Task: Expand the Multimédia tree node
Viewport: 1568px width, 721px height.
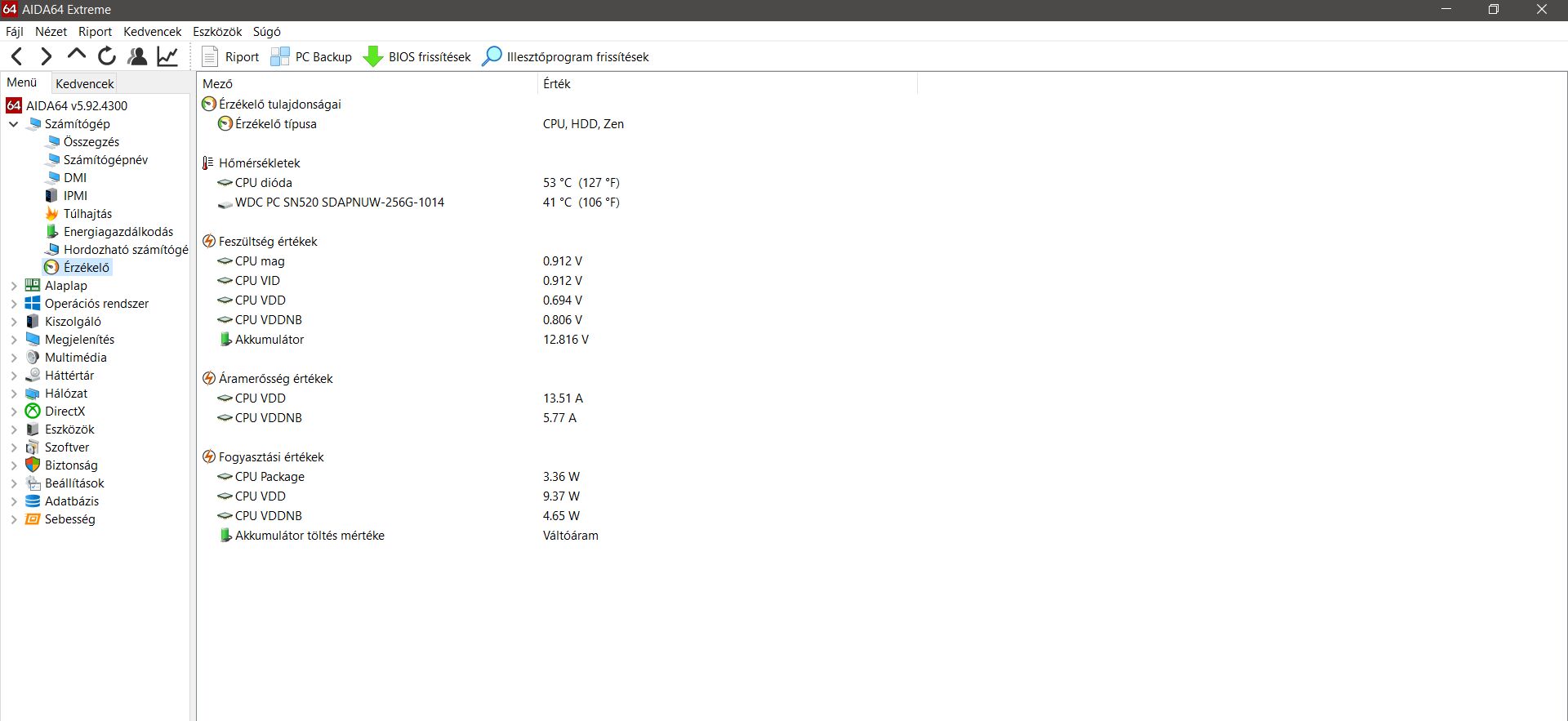Action: click(x=13, y=358)
